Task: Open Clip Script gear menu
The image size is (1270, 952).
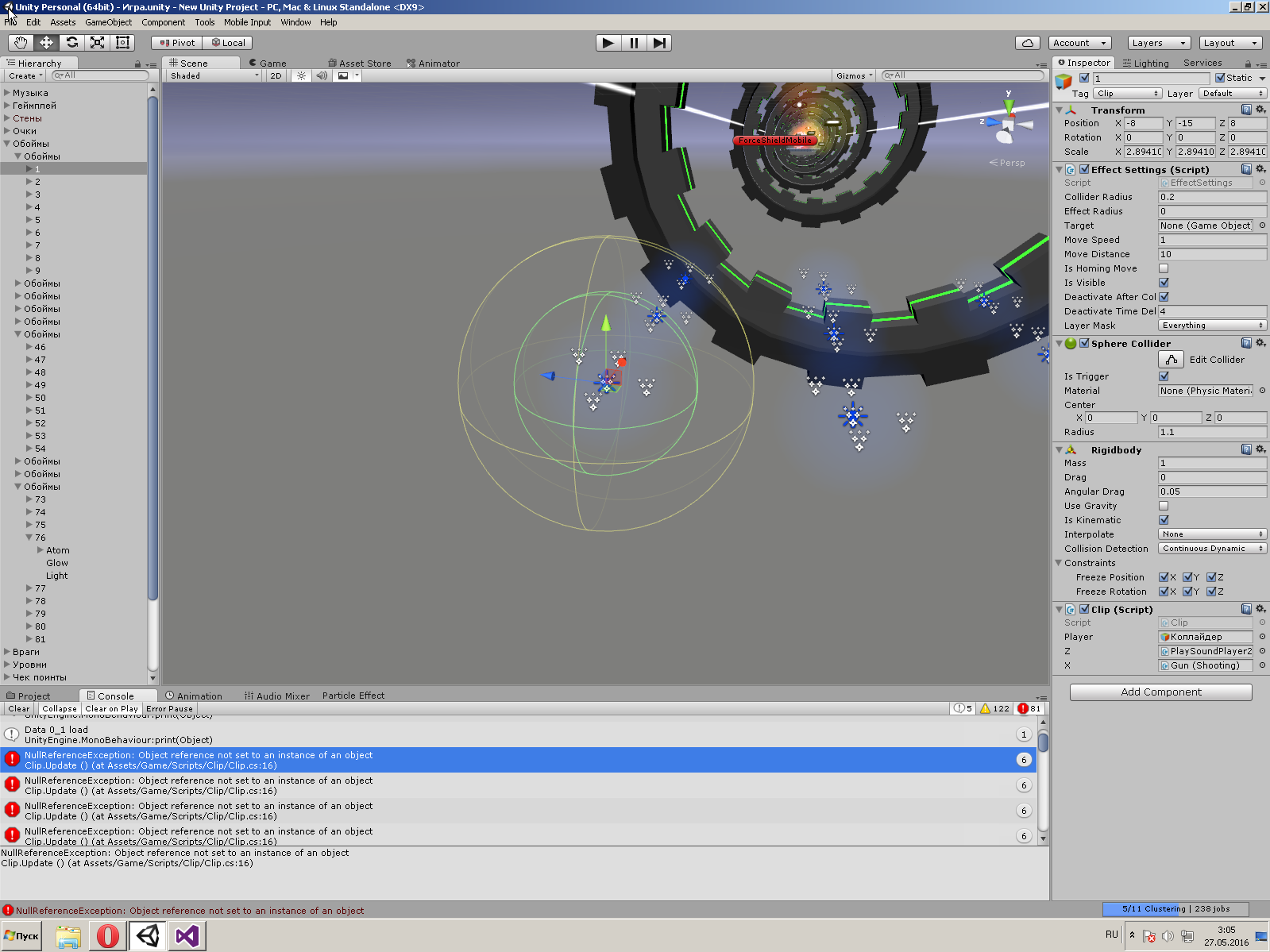Action: tap(1260, 609)
